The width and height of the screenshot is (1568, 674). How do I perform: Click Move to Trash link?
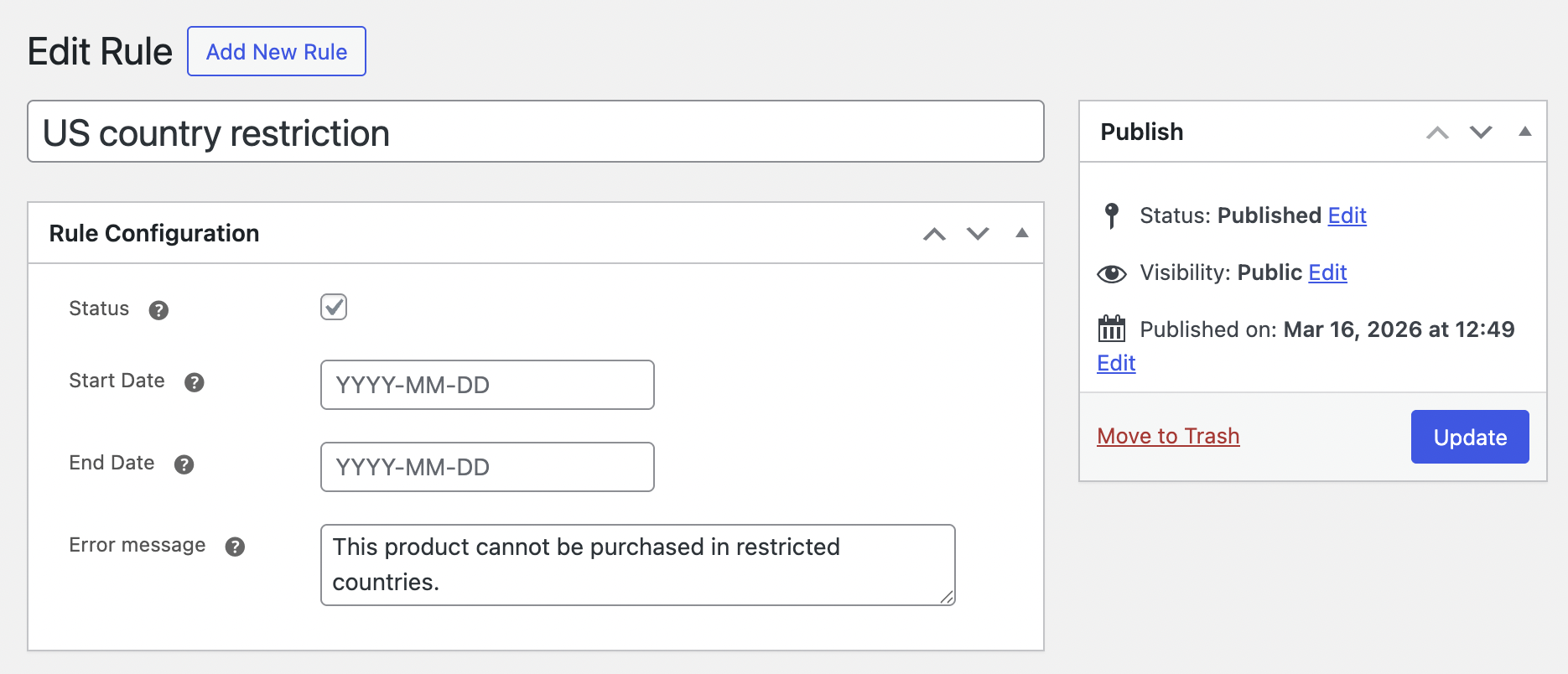[1167, 436]
